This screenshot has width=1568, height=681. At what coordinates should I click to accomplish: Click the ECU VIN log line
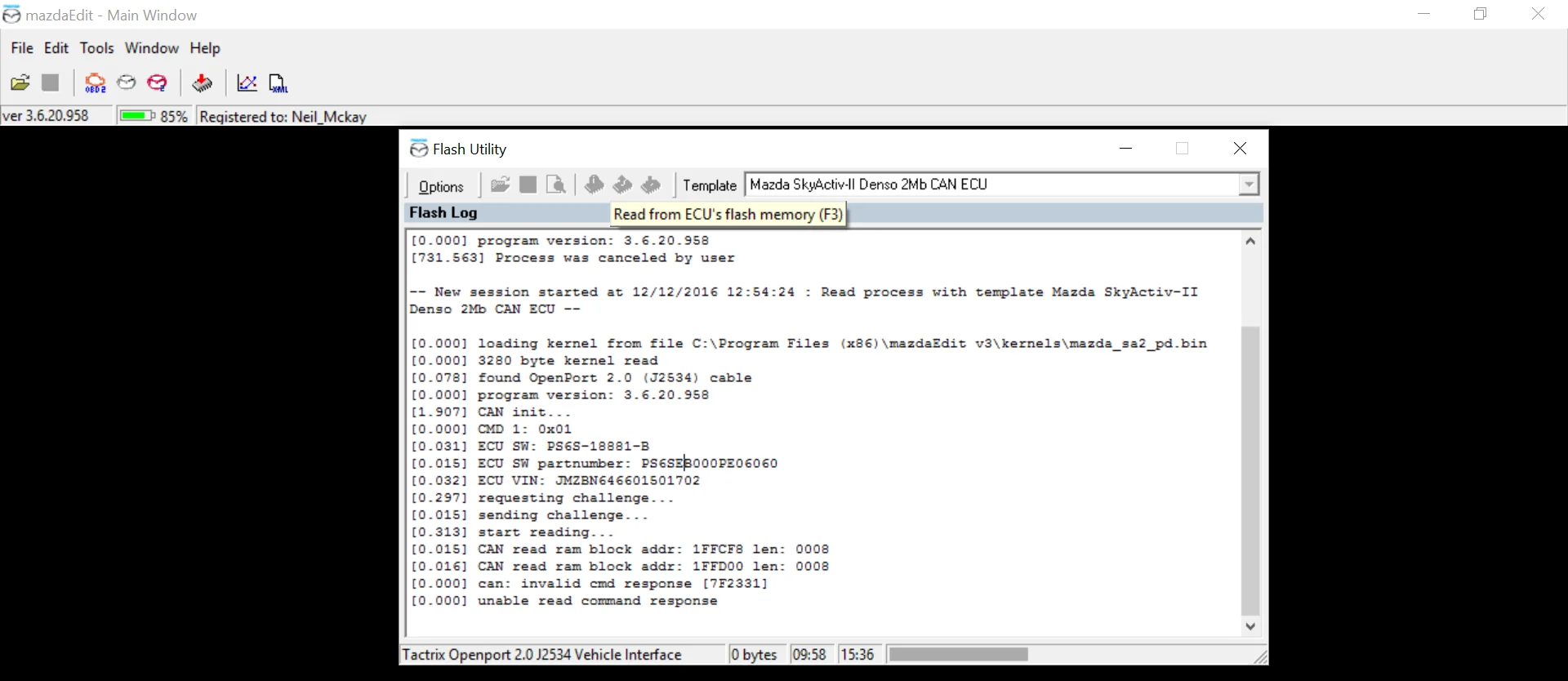(555, 481)
